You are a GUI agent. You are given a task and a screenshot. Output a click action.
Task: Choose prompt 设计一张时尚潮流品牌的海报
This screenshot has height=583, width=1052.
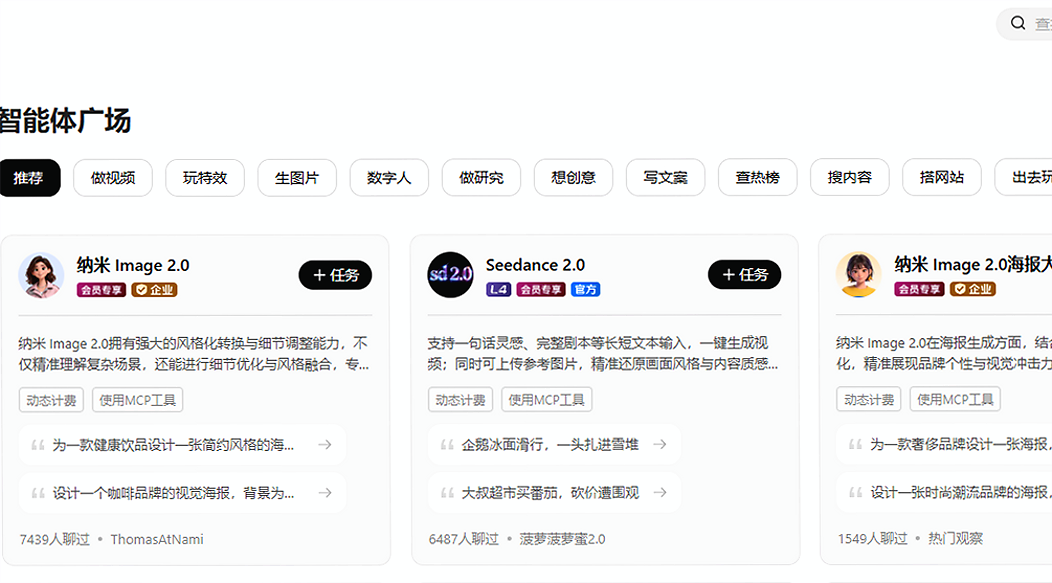[x=944, y=492]
